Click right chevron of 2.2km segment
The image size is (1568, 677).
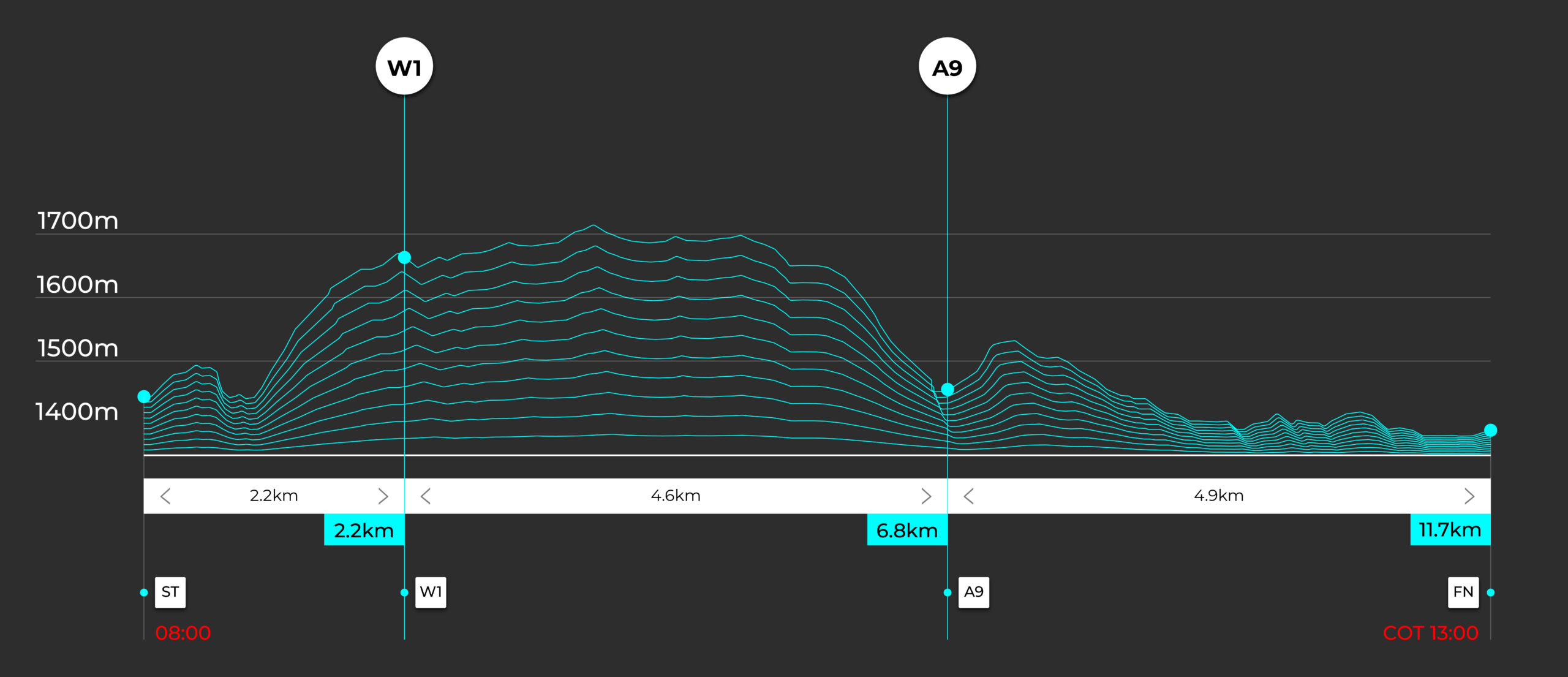coord(383,496)
